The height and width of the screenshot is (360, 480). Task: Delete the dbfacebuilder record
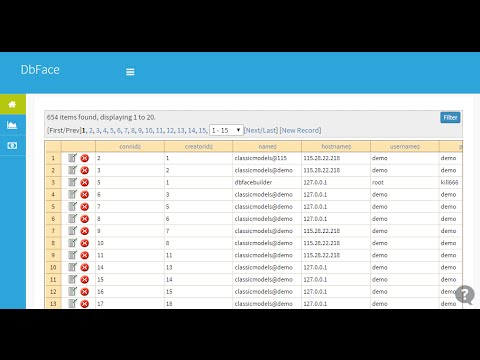point(85,183)
